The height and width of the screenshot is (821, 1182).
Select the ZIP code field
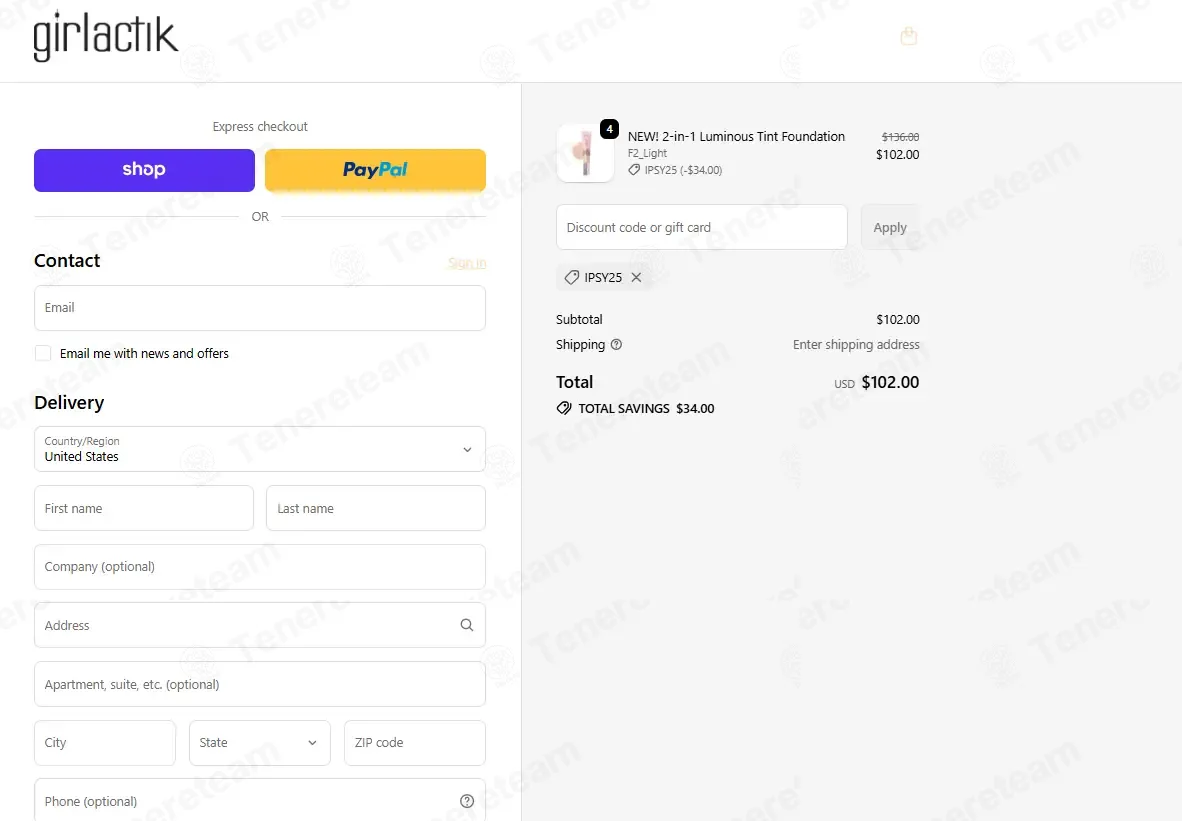tap(415, 743)
